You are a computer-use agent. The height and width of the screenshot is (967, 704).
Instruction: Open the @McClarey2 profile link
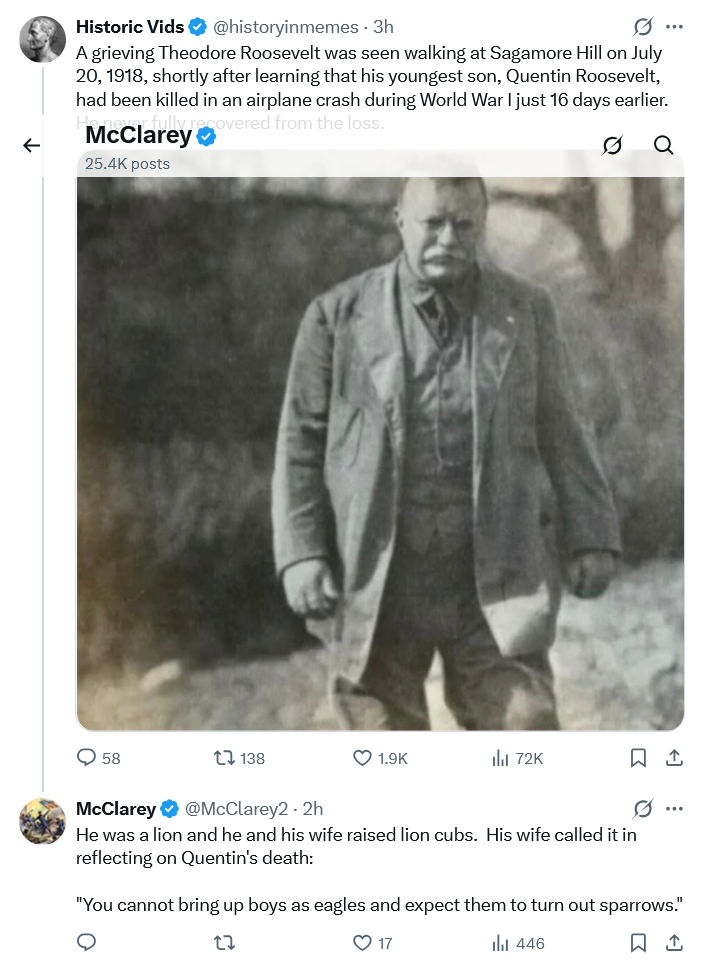236,808
